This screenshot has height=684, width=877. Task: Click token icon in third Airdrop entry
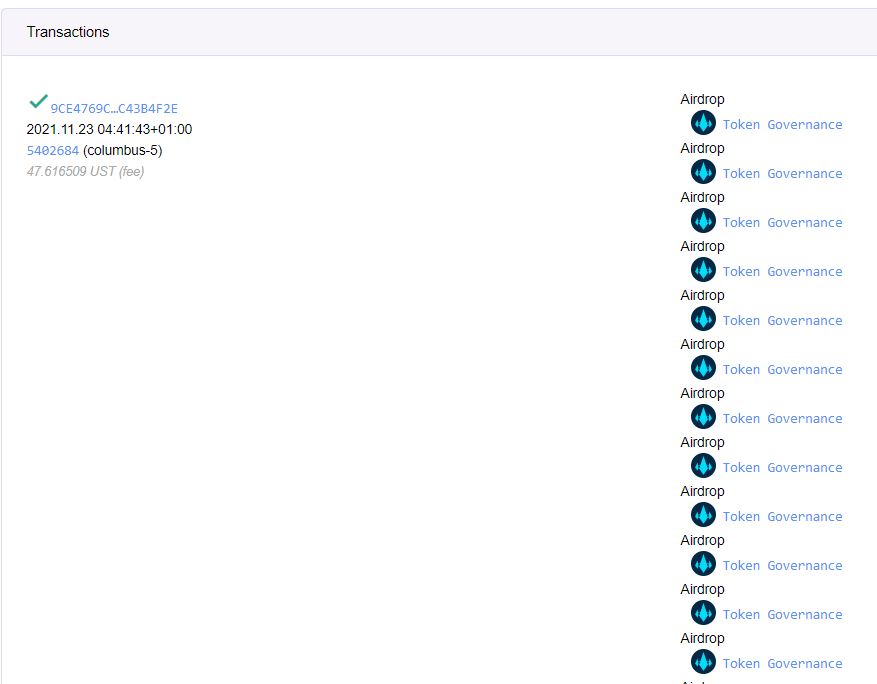point(703,221)
